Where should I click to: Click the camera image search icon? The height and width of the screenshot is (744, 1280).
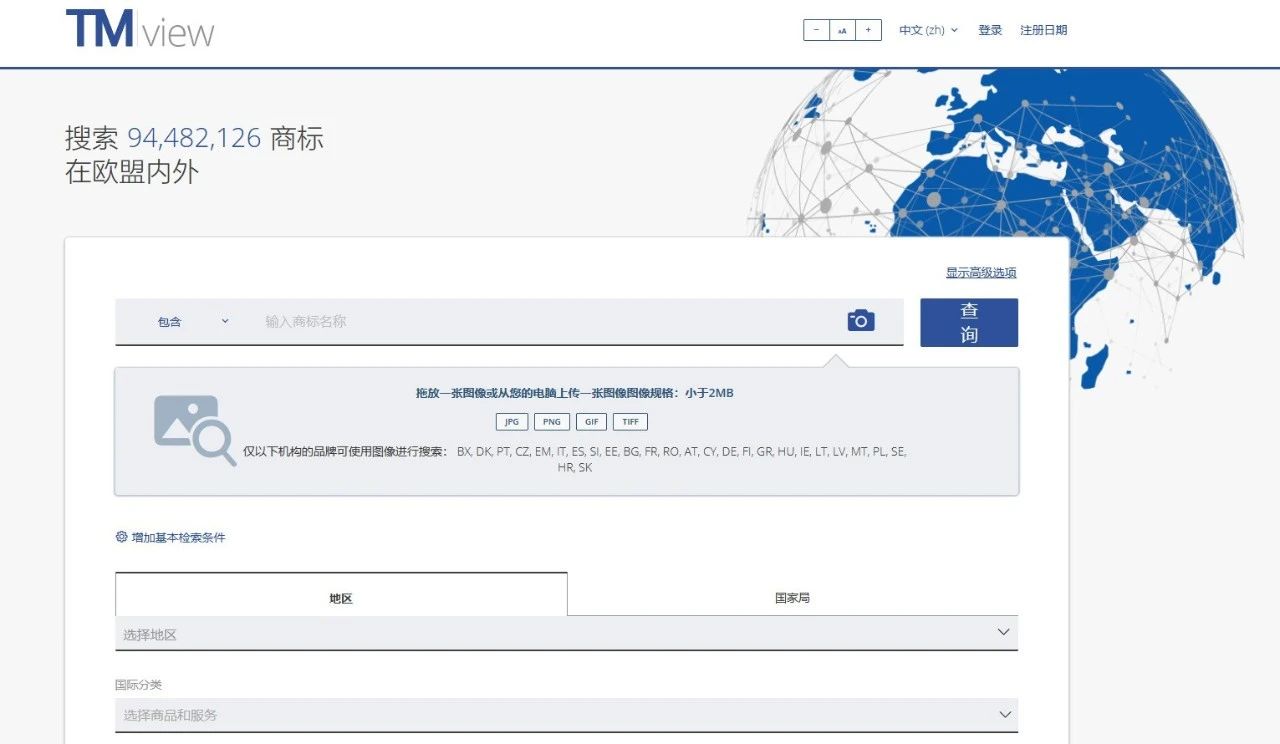pos(860,321)
